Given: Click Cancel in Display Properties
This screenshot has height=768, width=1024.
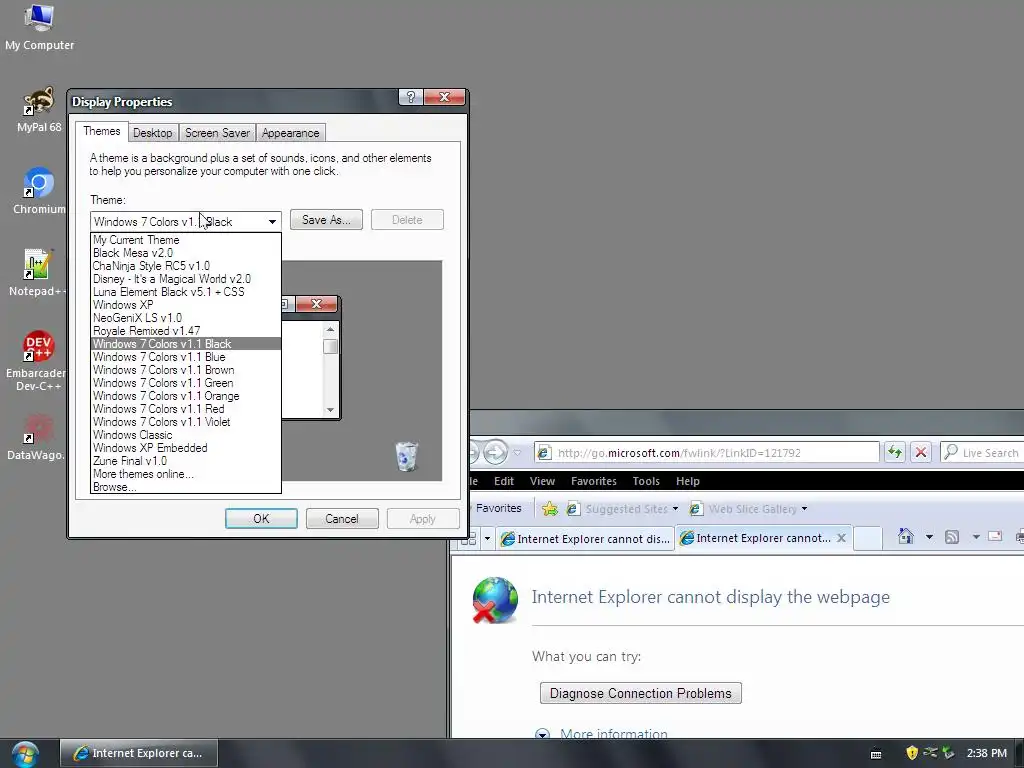Looking at the screenshot, I should [342, 519].
